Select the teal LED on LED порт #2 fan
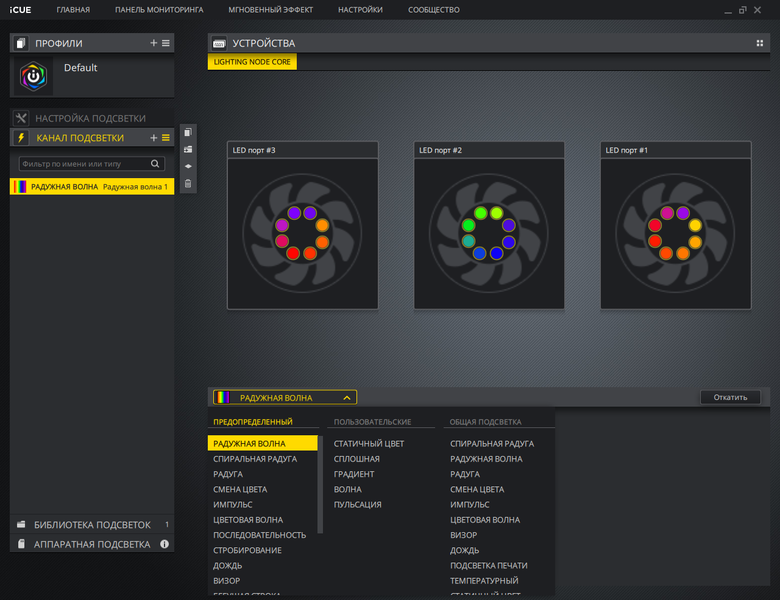Image resolution: width=780 pixels, height=600 pixels. [x=468, y=241]
